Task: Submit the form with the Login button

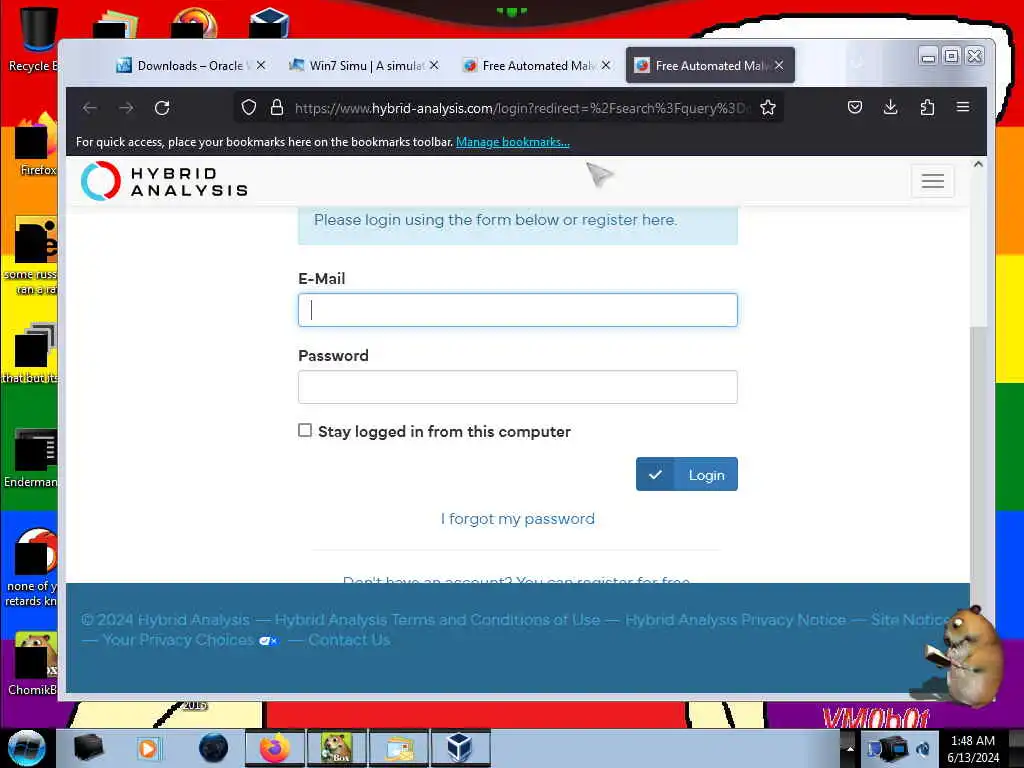Action: coord(687,474)
